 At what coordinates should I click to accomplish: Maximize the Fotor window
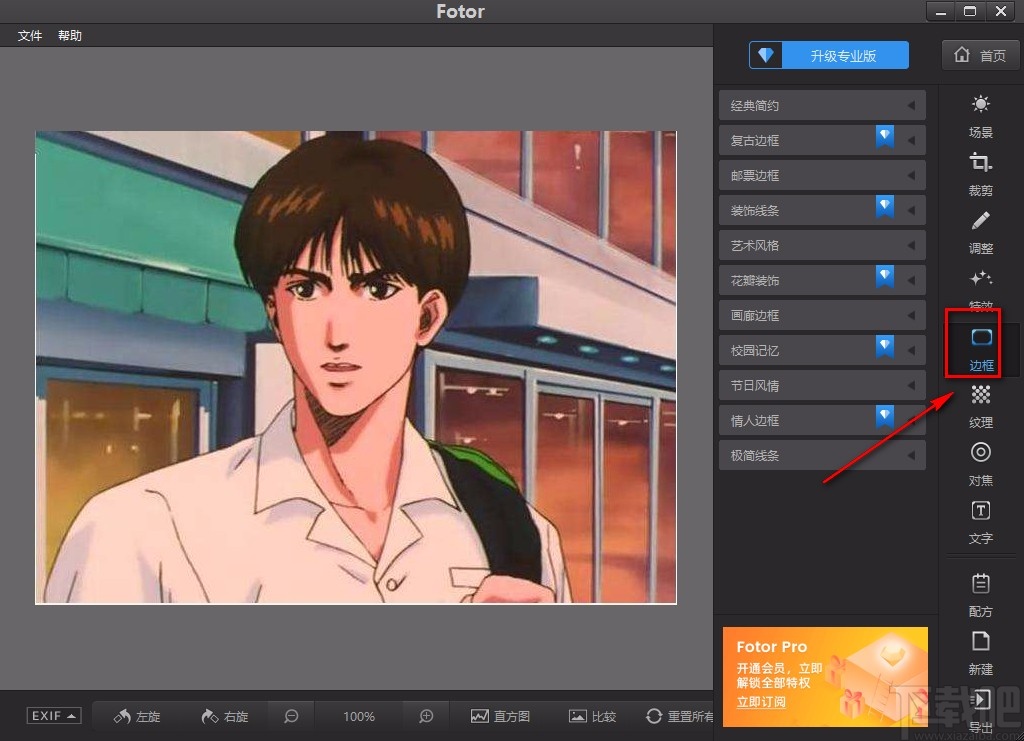[x=970, y=11]
